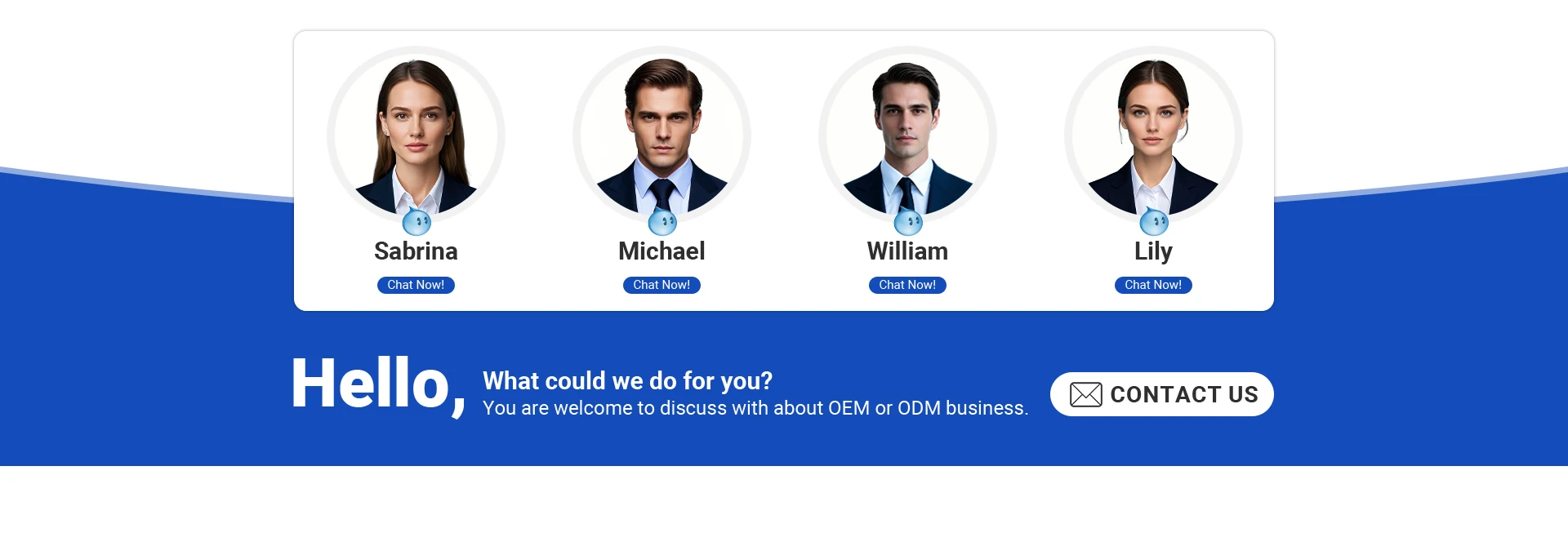Chat with Lily using Chat Now
1568x555 pixels.
tap(1153, 285)
